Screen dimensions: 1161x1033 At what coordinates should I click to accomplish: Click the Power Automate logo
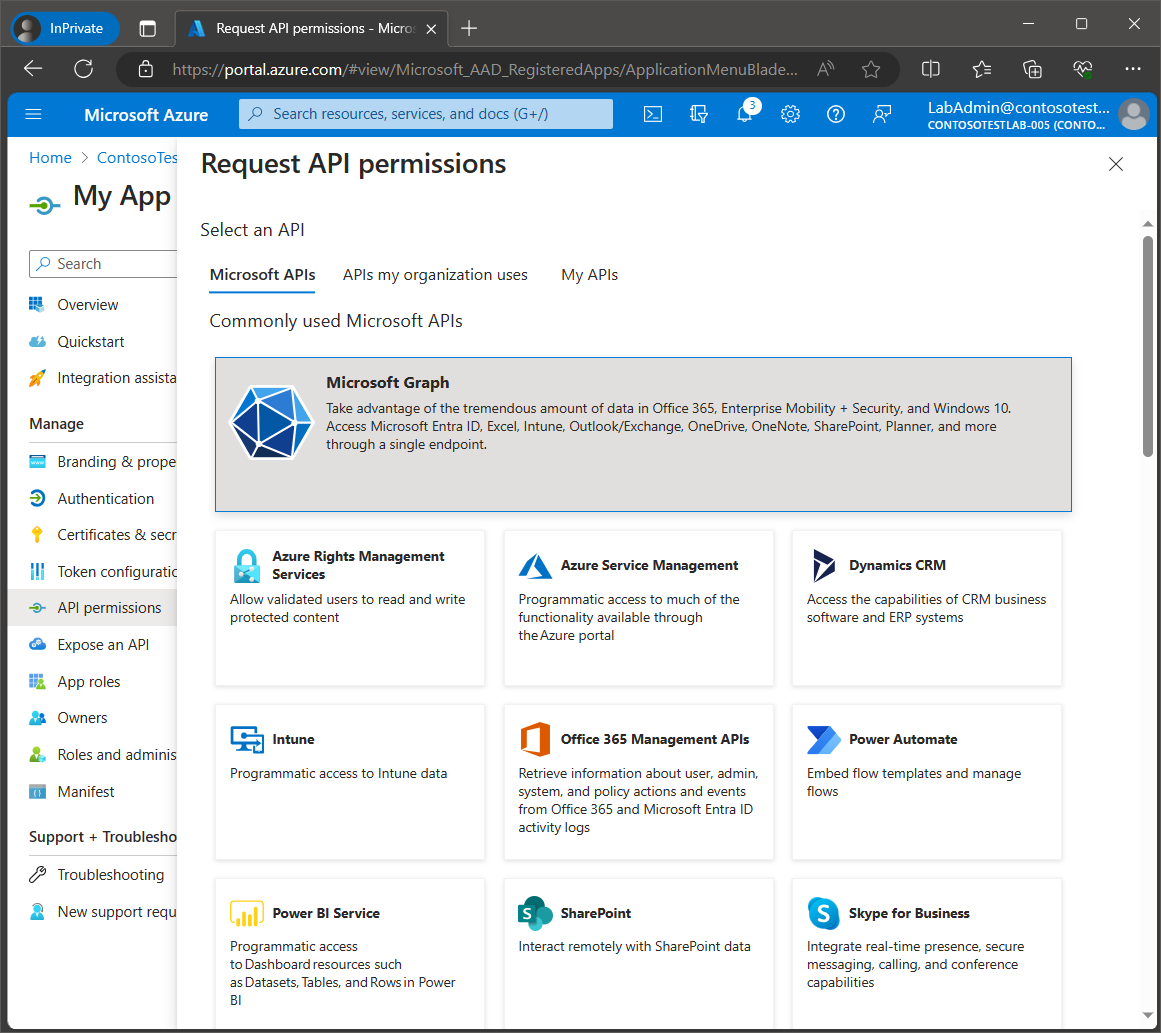823,739
